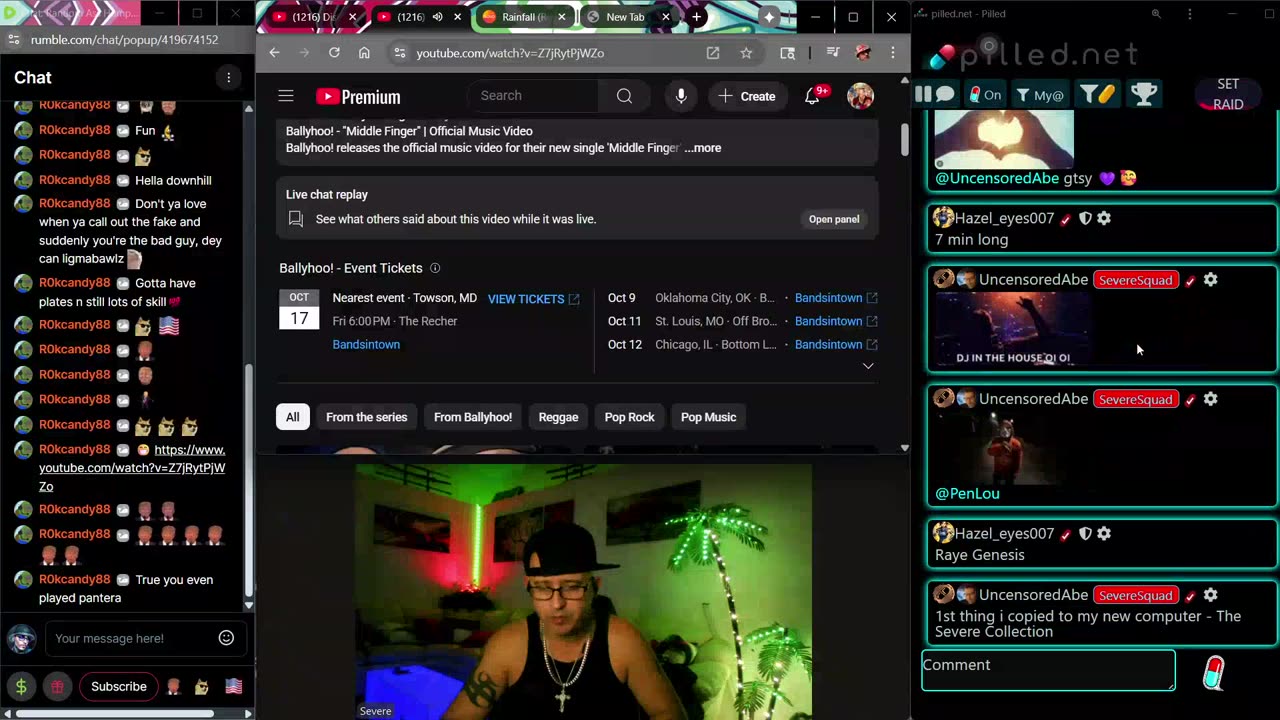
Task: Toggle Pilled pause chat button
Action: [x=923, y=94]
